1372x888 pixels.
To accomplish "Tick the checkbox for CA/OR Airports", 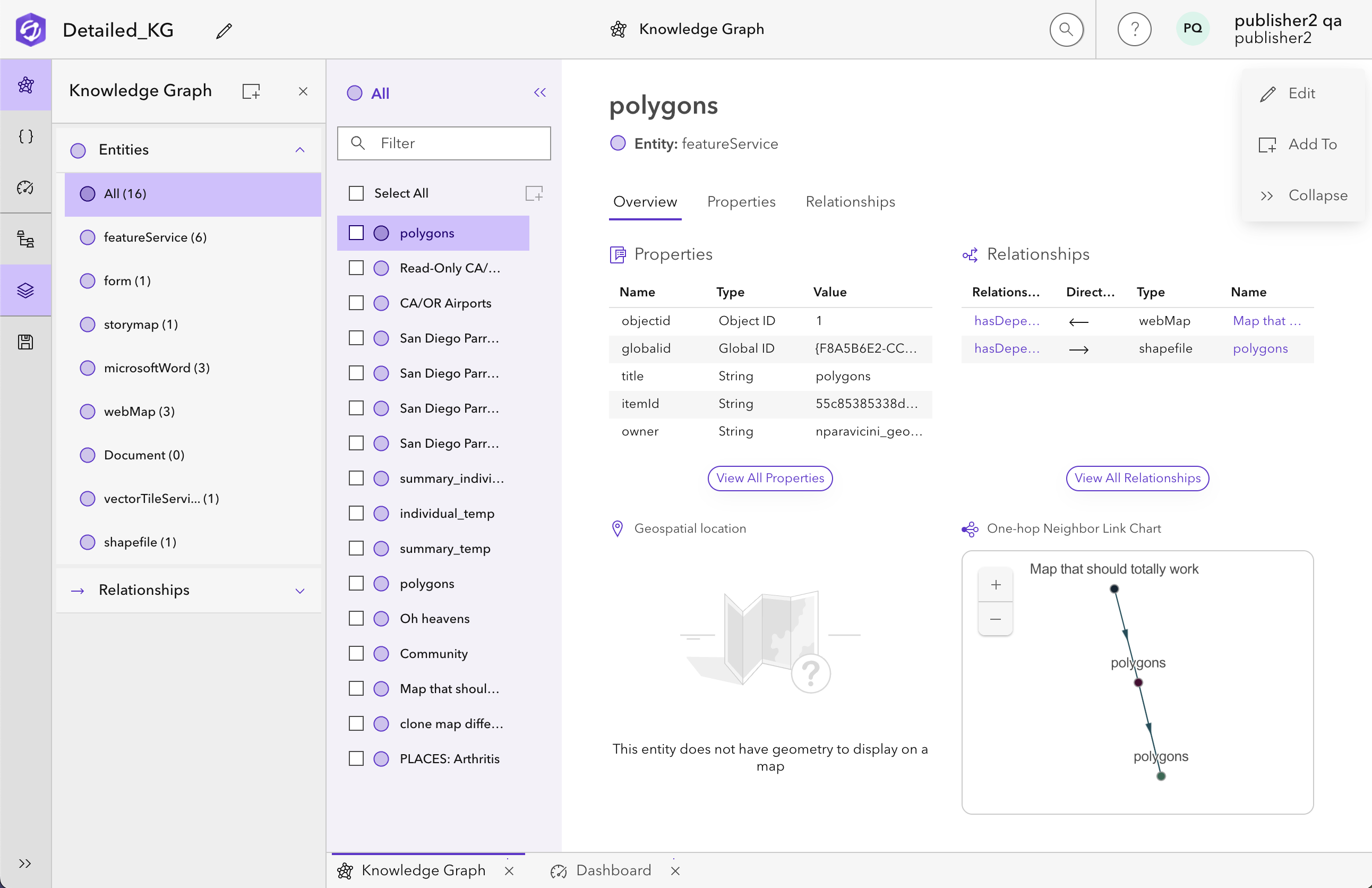I will pyautogui.click(x=356, y=303).
